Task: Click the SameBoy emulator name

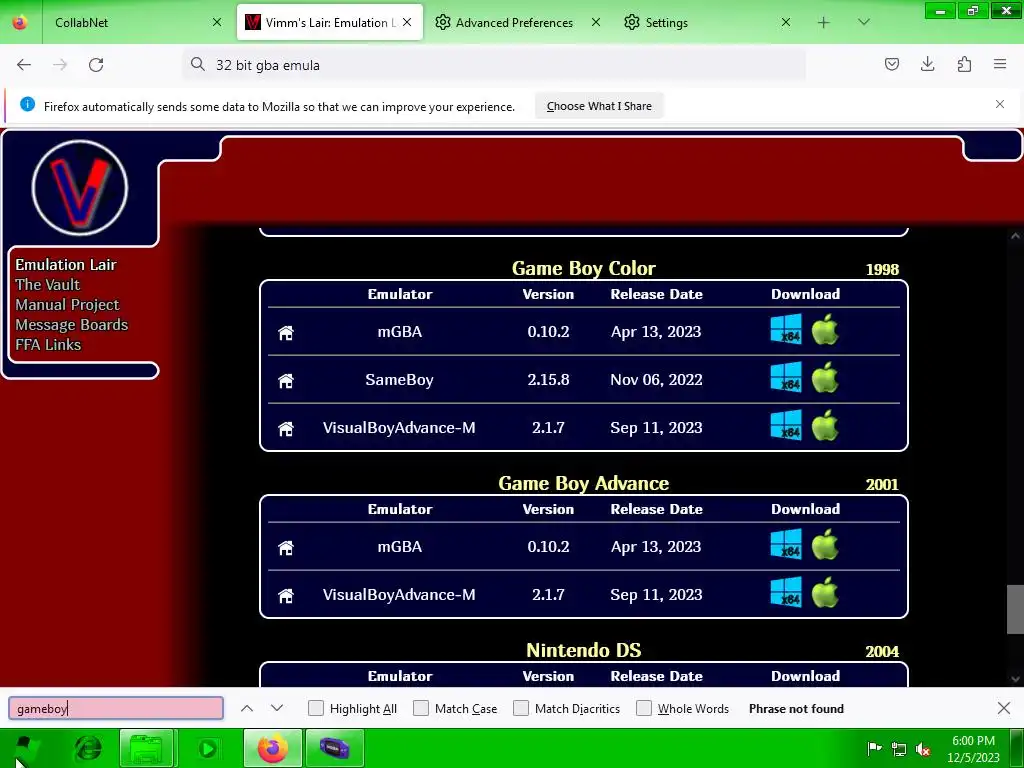Action: [399, 379]
